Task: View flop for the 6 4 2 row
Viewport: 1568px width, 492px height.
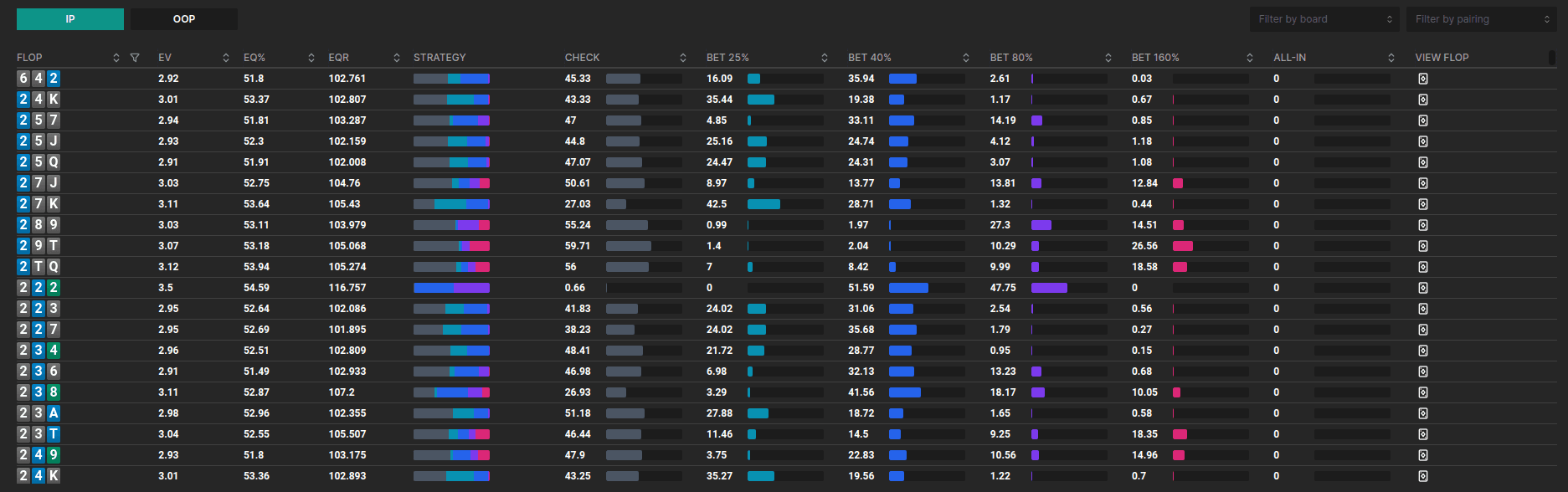Action: click(1423, 79)
